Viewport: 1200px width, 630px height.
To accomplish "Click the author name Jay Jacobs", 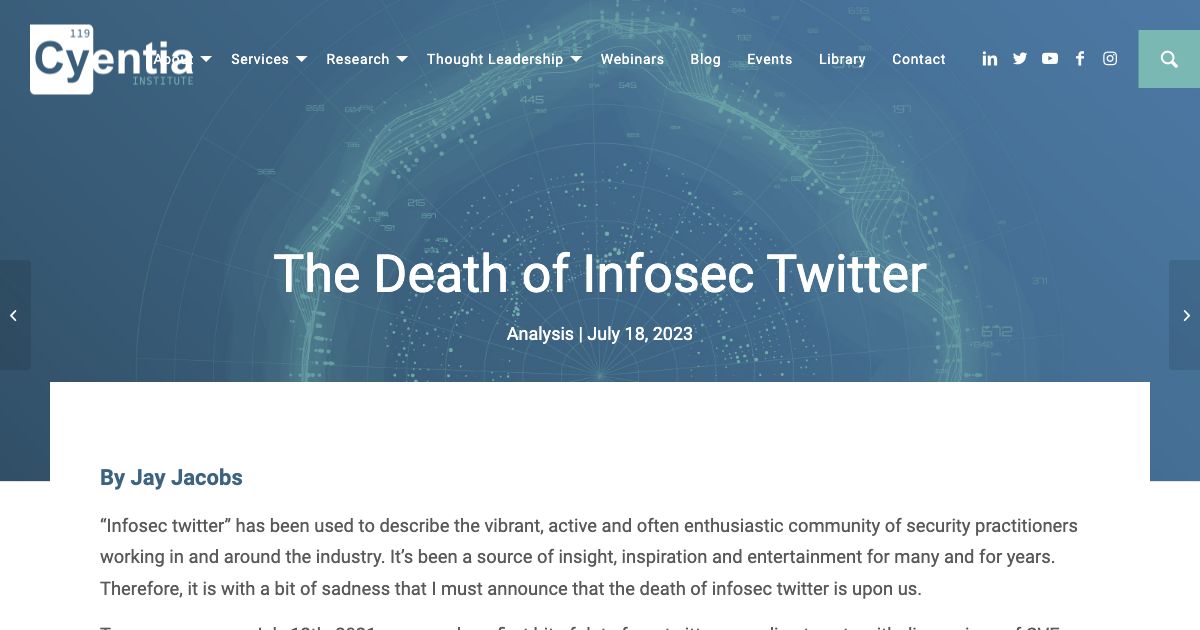I will tap(186, 478).
